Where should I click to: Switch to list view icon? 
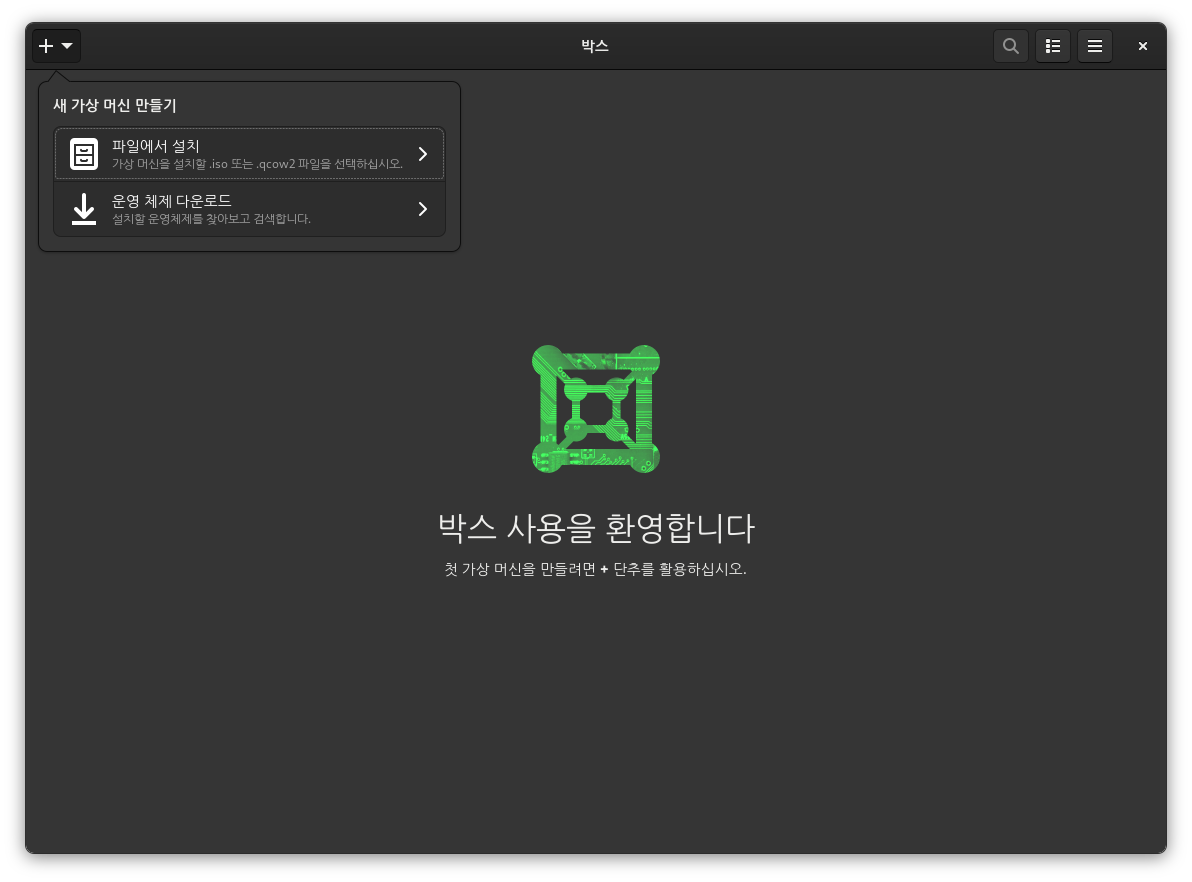click(1053, 46)
